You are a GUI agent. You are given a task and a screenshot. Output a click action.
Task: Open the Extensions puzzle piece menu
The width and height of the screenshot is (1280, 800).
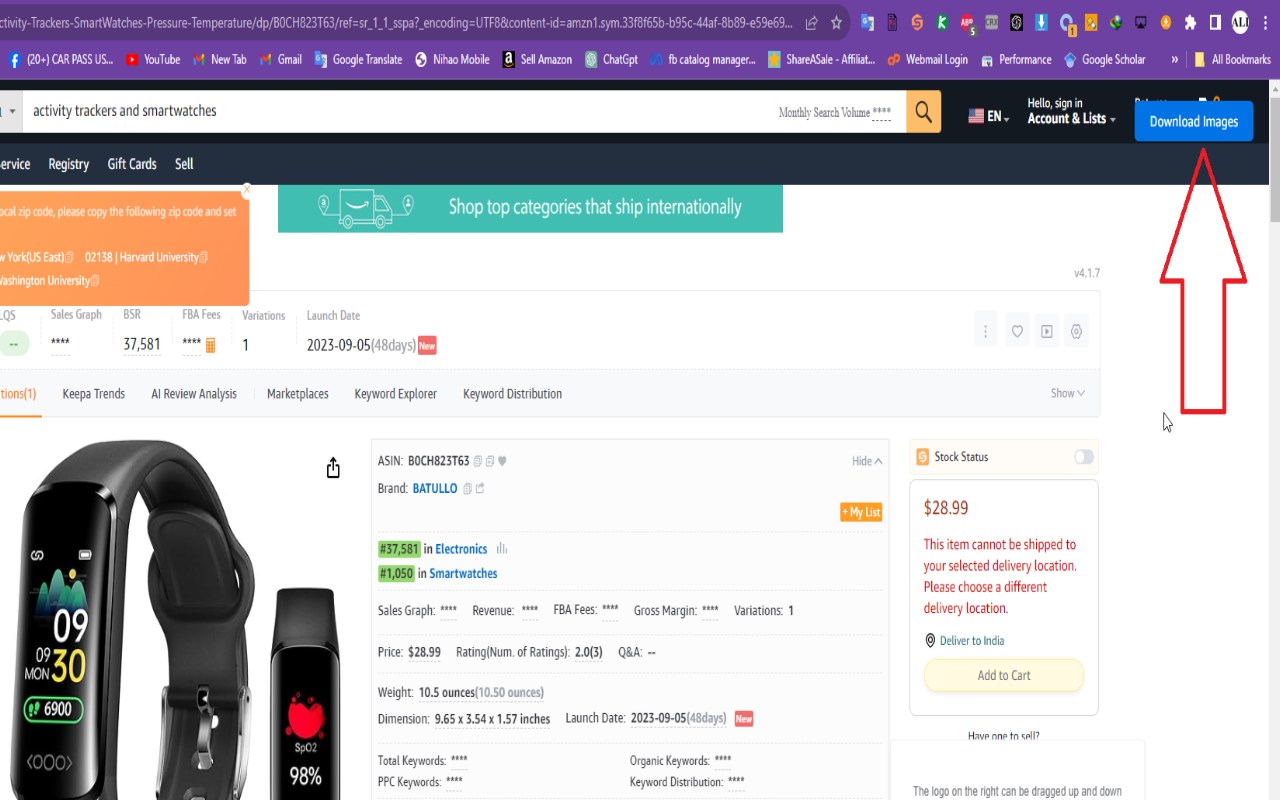coord(1190,22)
